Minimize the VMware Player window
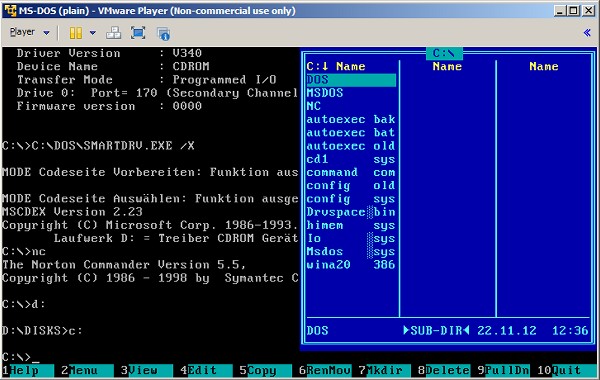The image size is (600, 380). coord(560,11)
